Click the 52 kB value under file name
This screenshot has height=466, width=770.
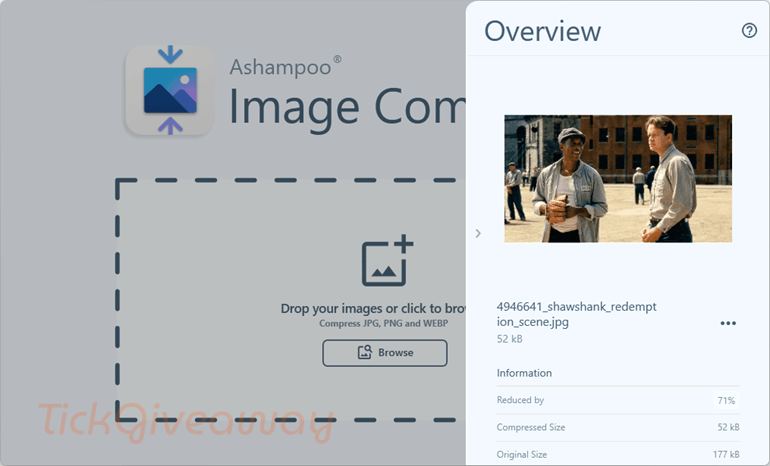[509, 339]
